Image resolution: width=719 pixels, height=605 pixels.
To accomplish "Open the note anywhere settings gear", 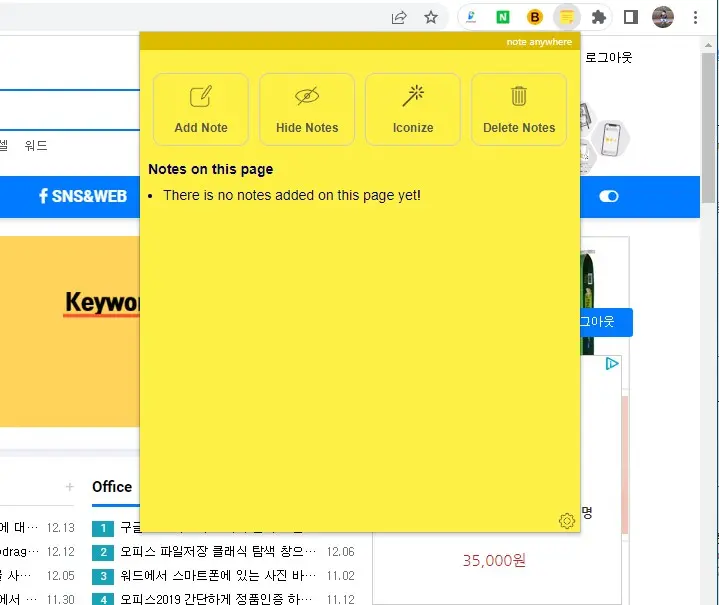I will pos(567,521).
